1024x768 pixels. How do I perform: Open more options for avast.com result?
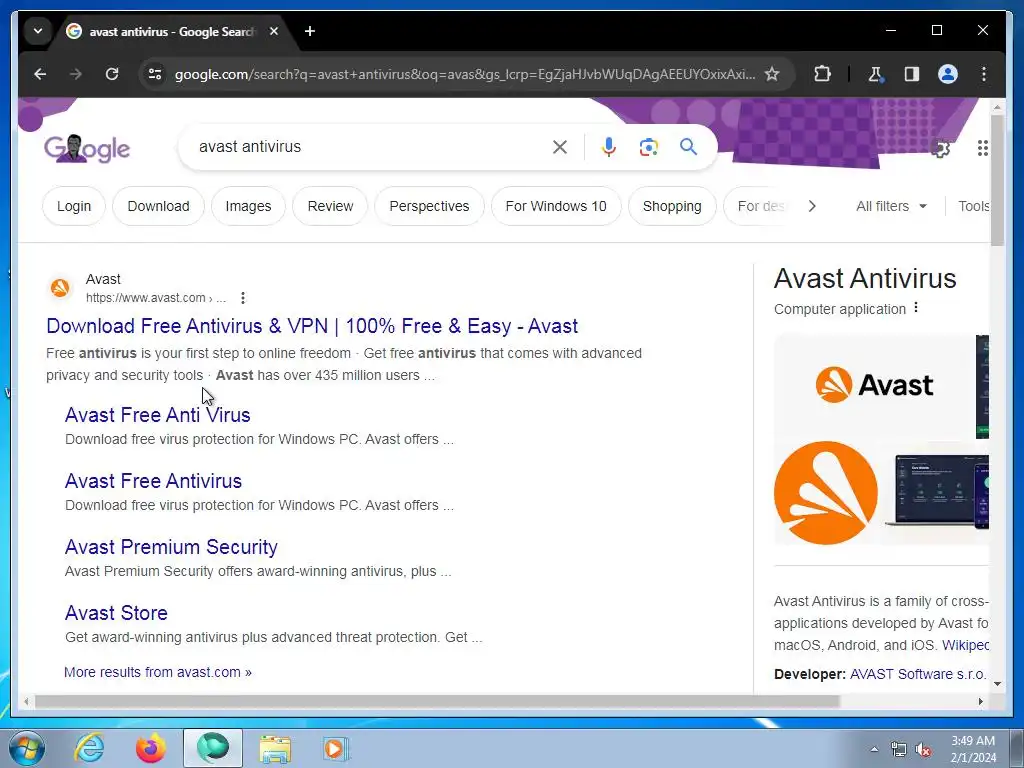point(243,298)
